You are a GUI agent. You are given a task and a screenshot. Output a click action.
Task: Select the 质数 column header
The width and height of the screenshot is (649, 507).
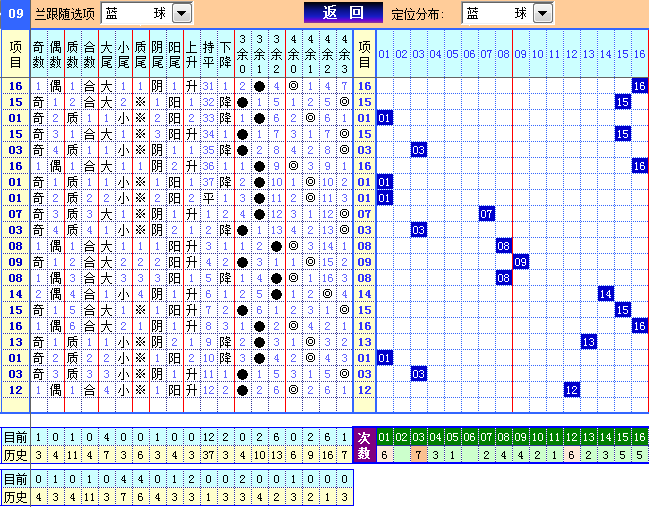tap(72, 54)
